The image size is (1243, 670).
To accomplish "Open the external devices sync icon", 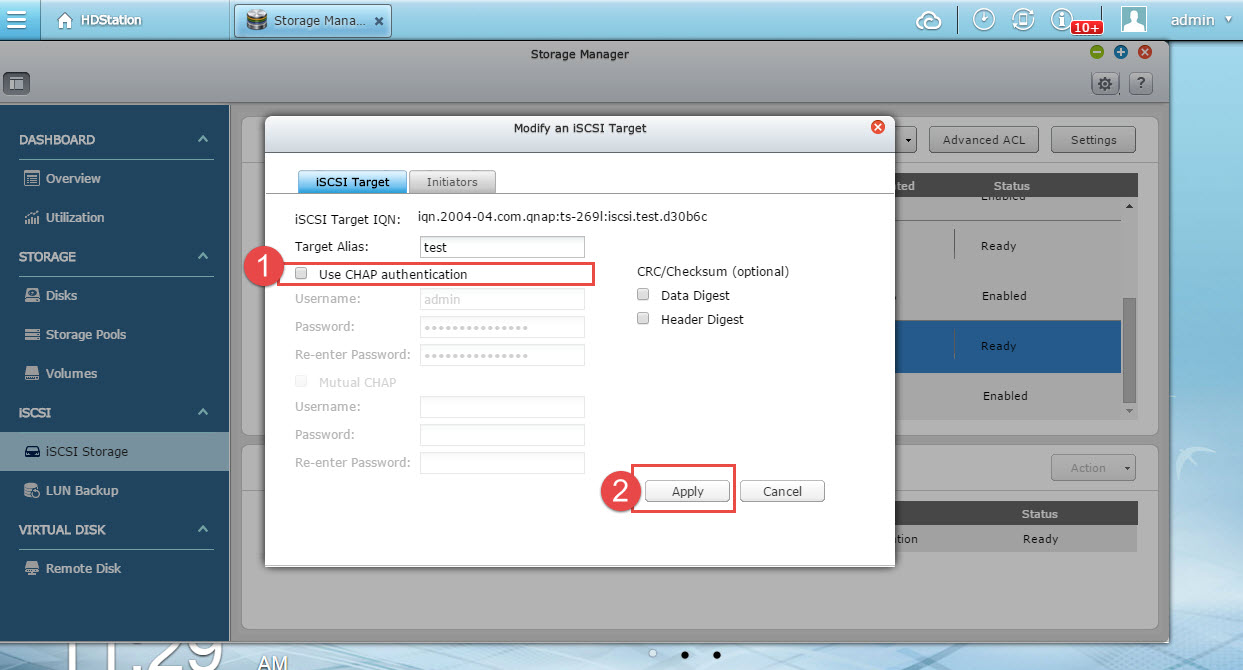I will [x=1023, y=19].
